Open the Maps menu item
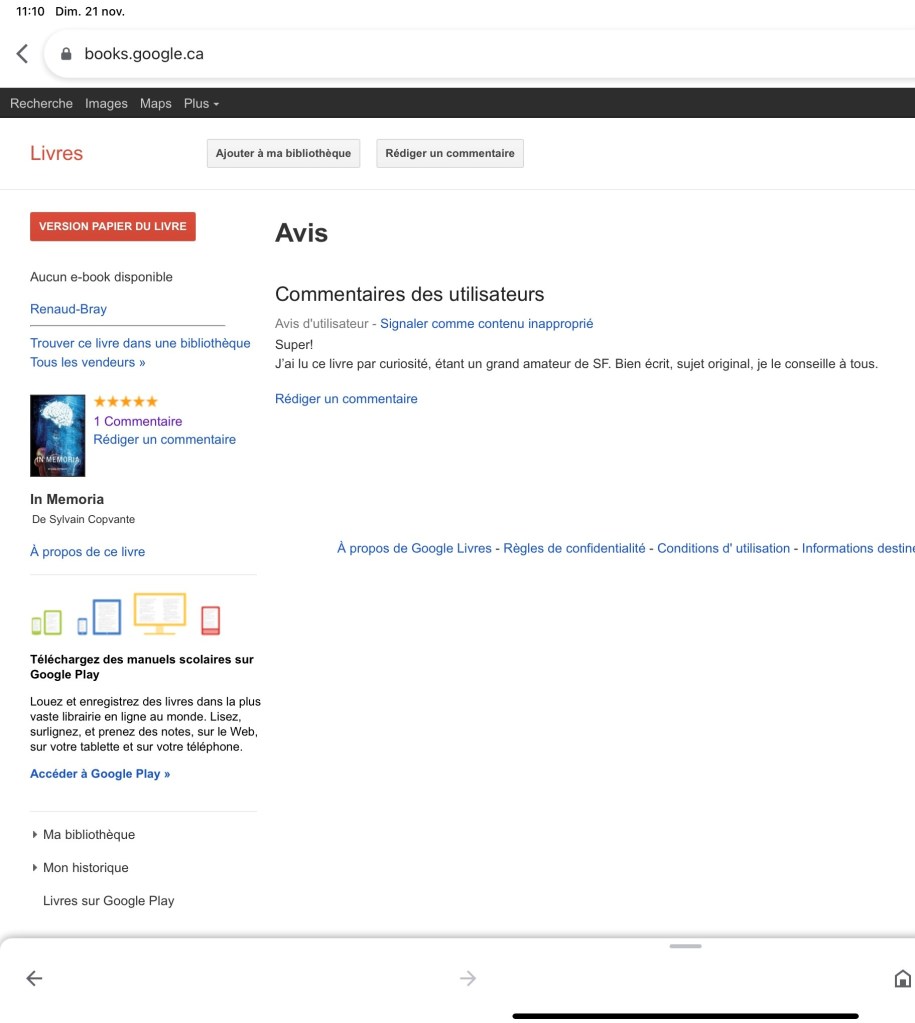Image resolution: width=915 pixels, height=1023 pixels. click(x=155, y=103)
